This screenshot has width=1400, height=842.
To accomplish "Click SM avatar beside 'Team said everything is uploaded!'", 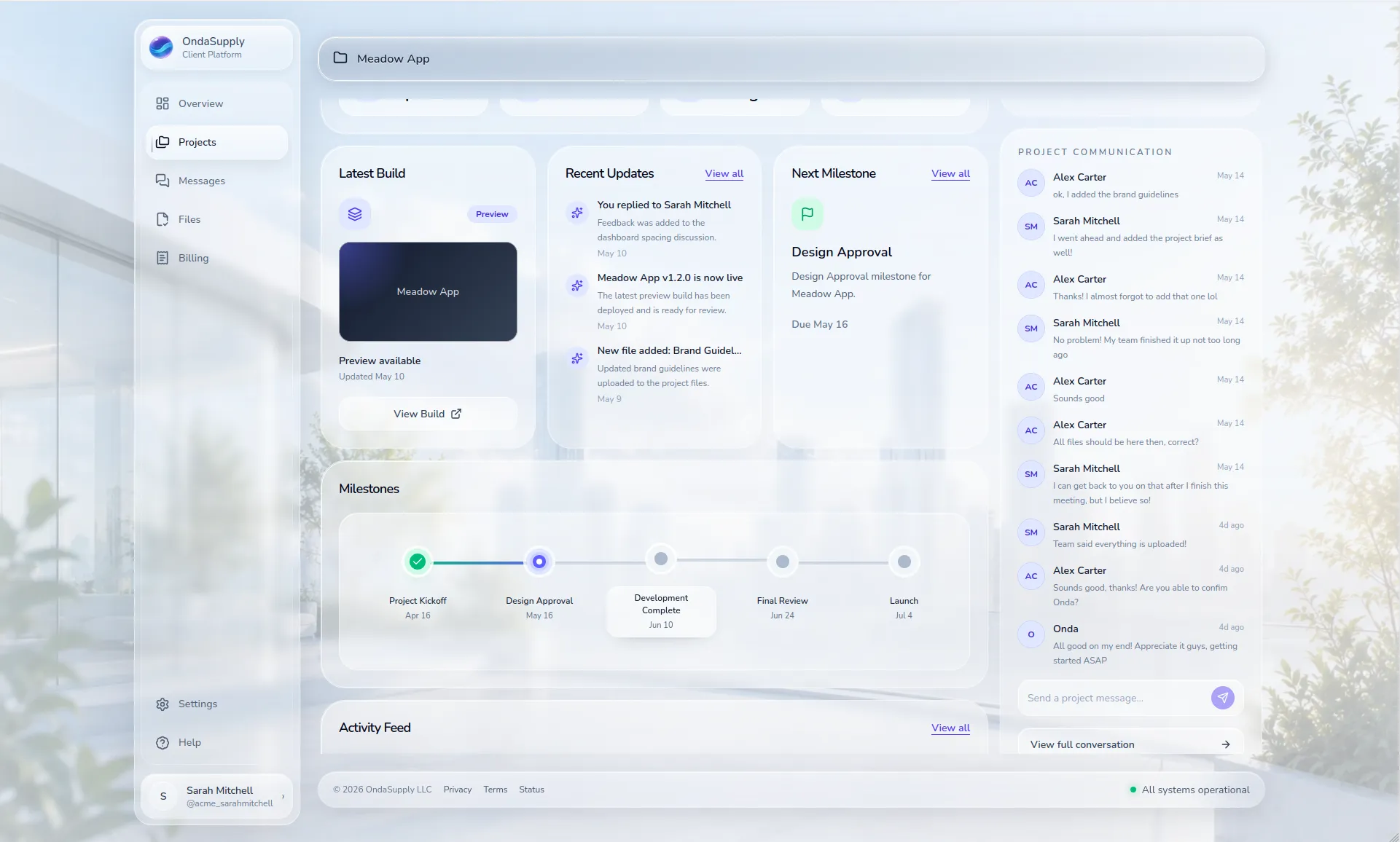I will point(1031,532).
